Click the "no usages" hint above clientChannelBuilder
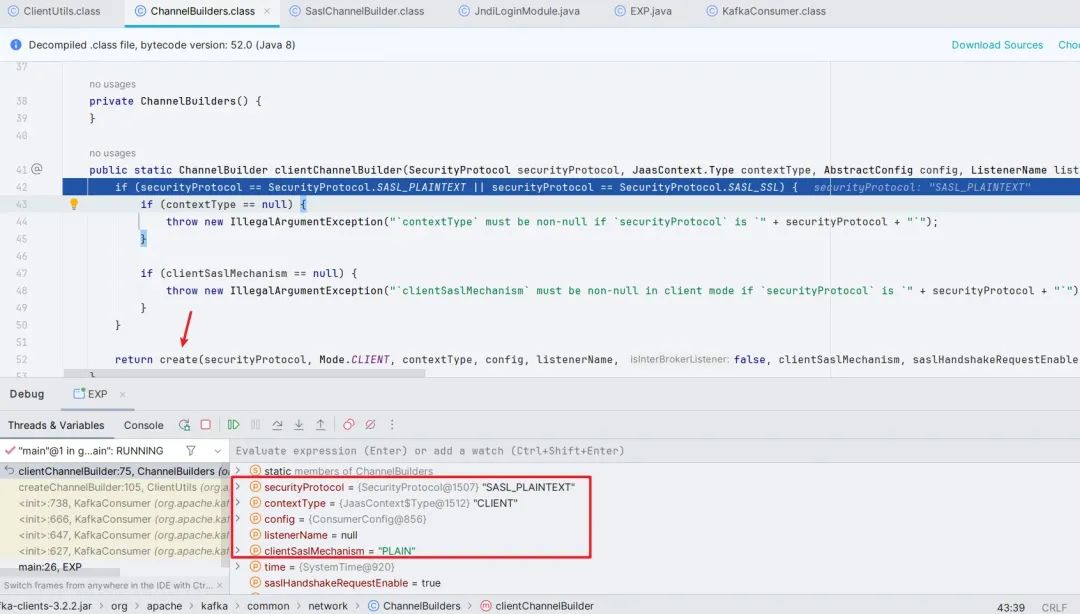The image size is (1080, 614). (112, 153)
